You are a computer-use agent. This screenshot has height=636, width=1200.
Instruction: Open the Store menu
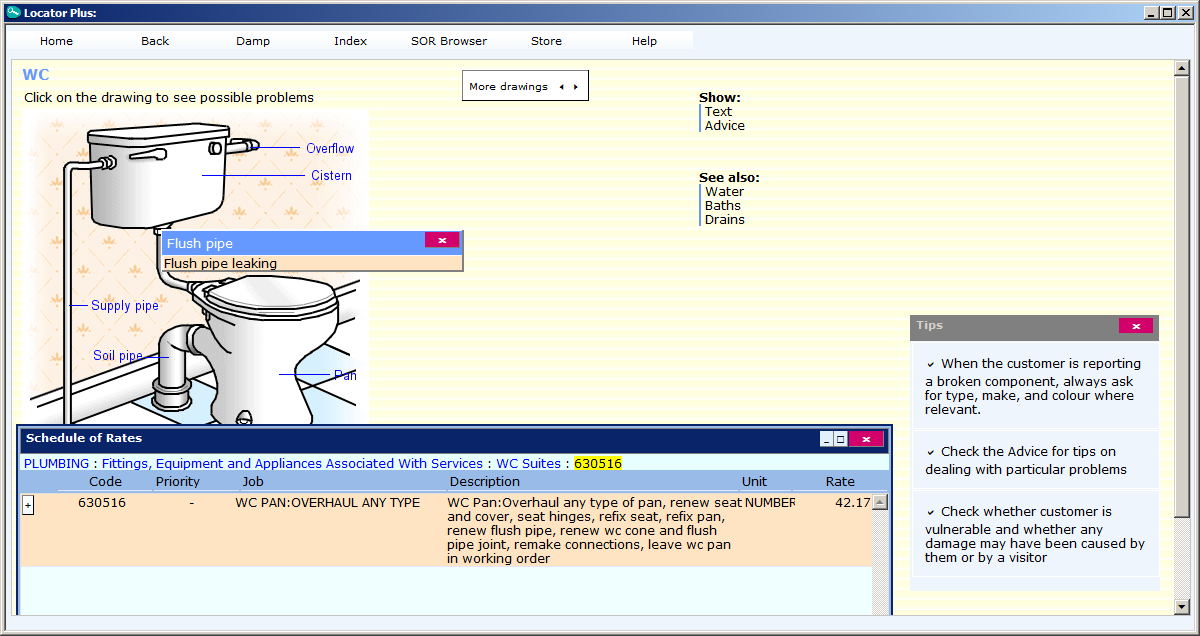click(546, 41)
